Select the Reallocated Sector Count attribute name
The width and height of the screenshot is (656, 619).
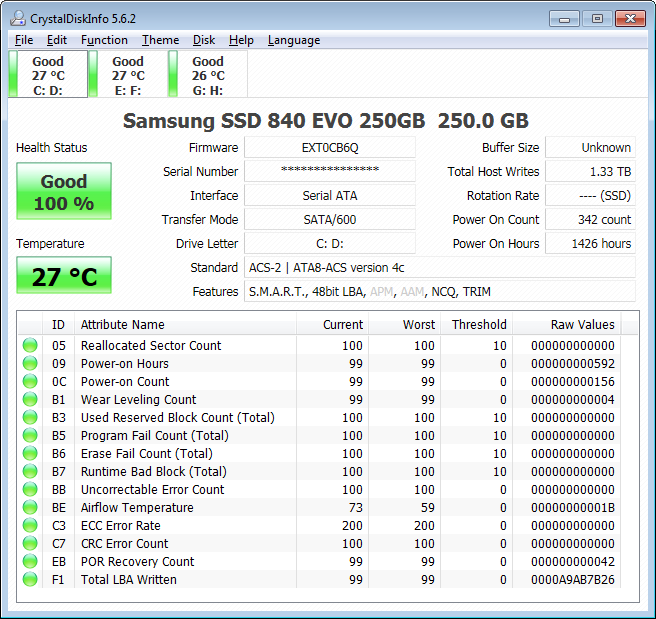[x=151, y=345]
